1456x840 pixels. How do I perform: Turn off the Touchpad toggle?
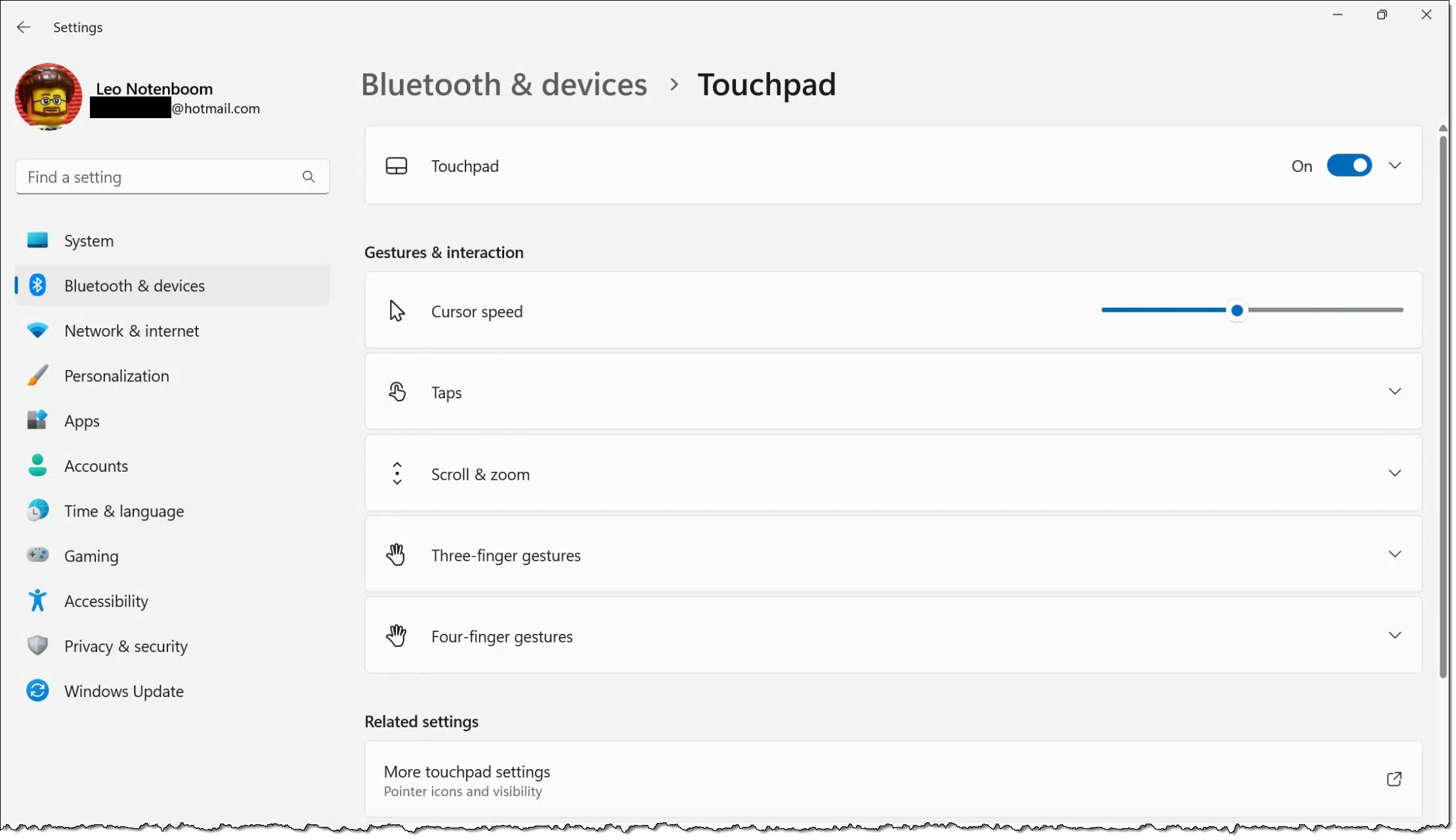click(x=1349, y=165)
